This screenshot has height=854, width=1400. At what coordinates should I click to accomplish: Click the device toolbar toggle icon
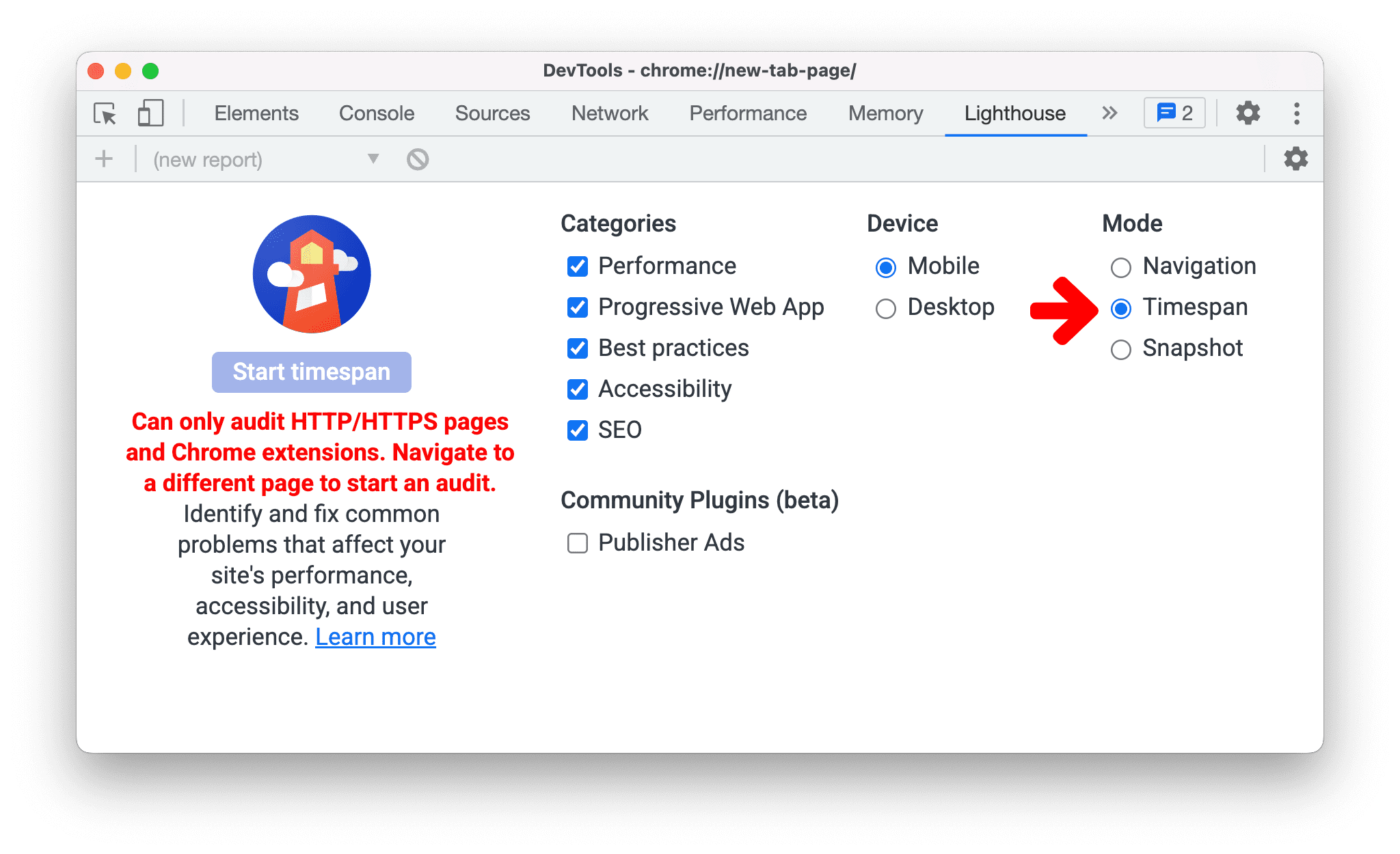[148, 112]
